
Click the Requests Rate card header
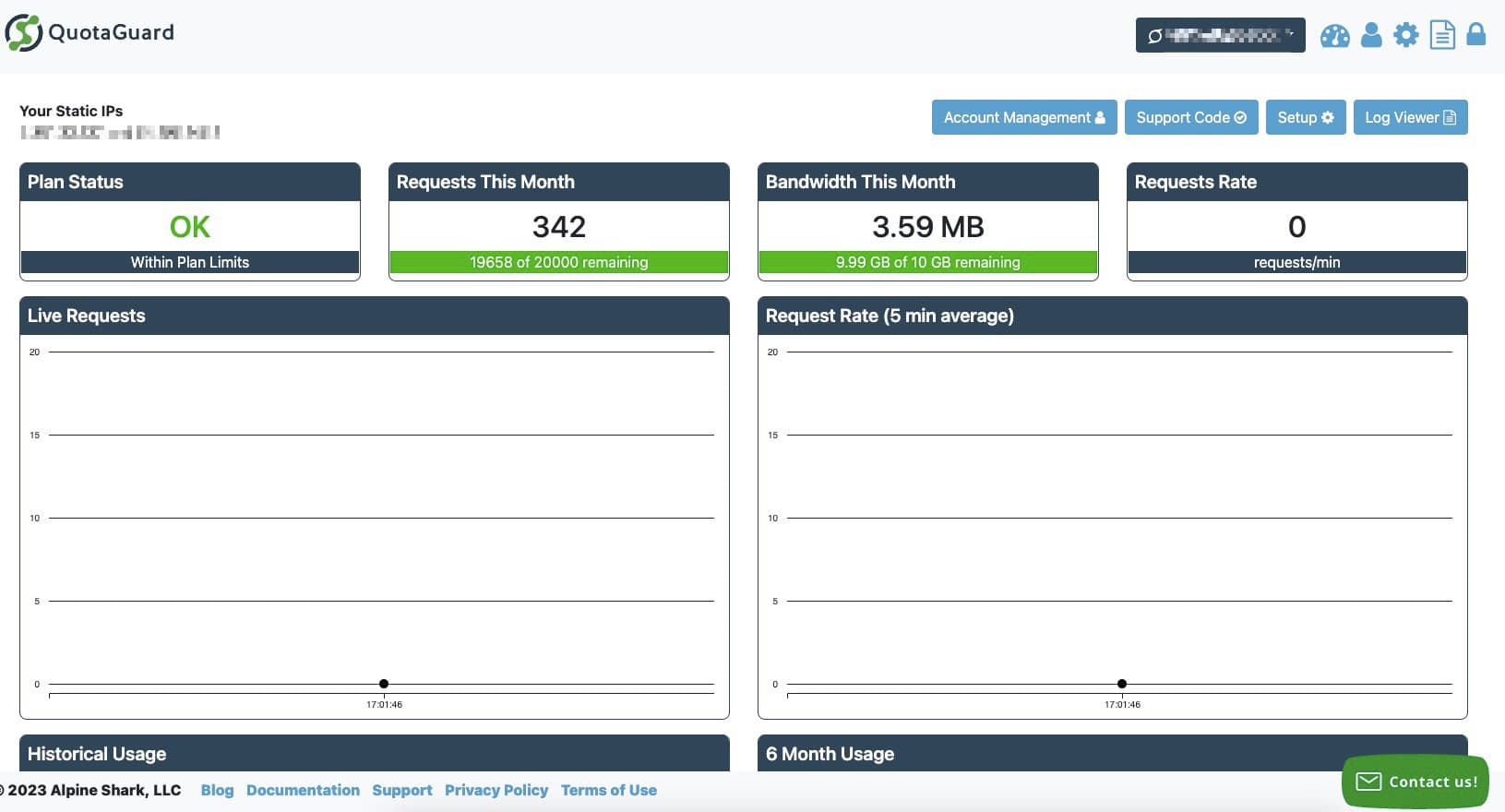[x=1297, y=182]
